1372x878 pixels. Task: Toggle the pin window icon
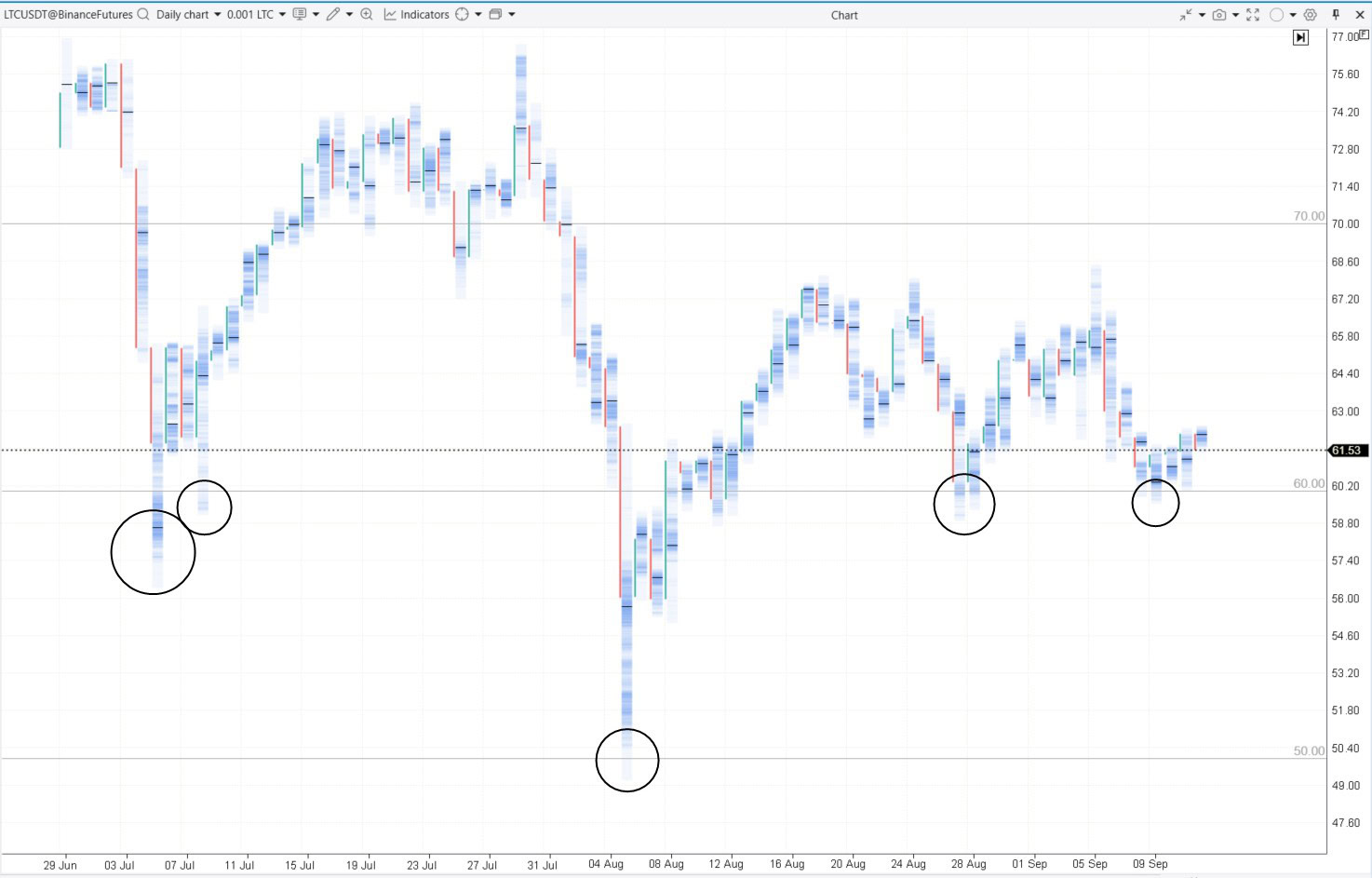point(1336,15)
